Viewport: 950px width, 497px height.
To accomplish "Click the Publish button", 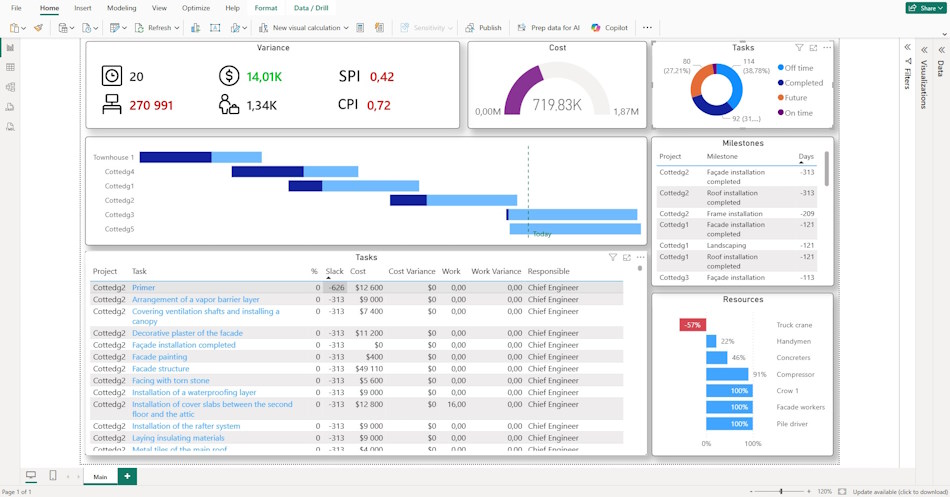I will 483,28.
